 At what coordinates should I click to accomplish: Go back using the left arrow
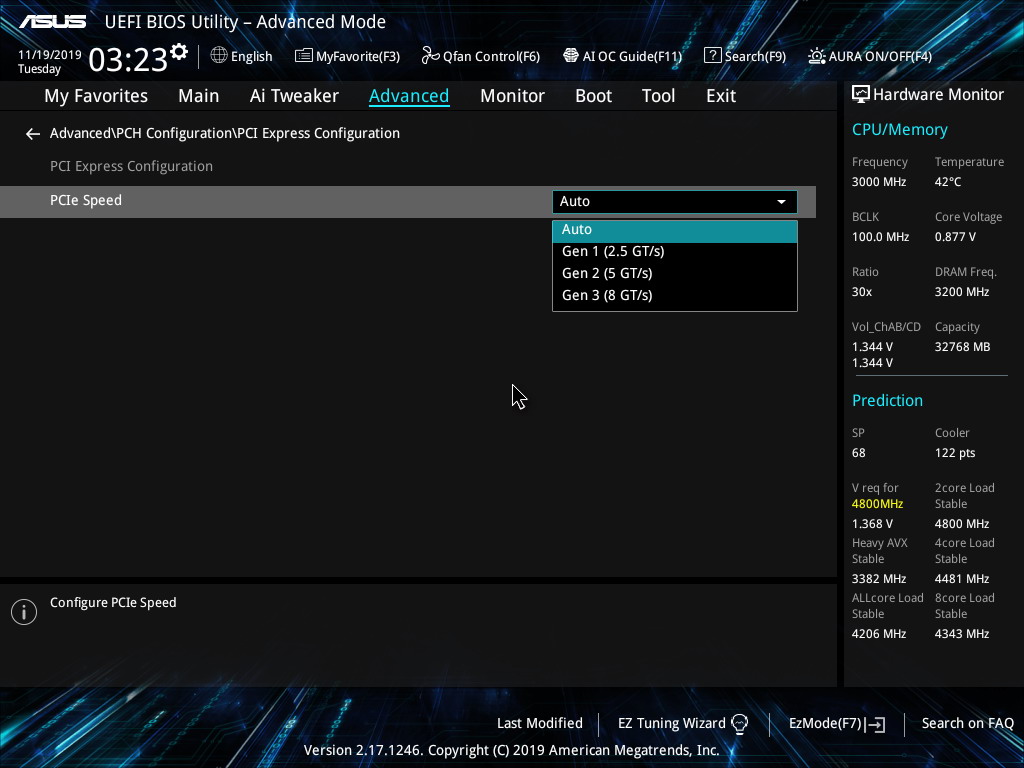[x=33, y=134]
